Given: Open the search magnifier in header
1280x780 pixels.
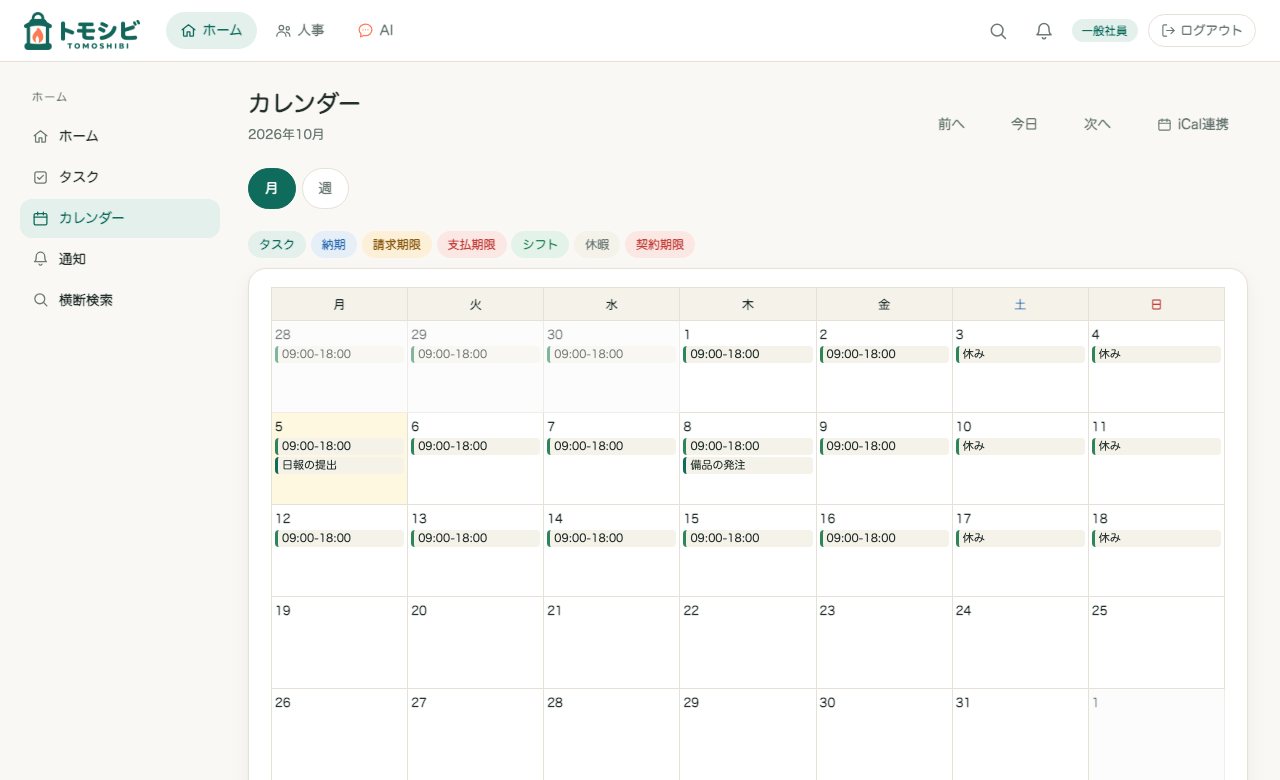Looking at the screenshot, I should 998,31.
